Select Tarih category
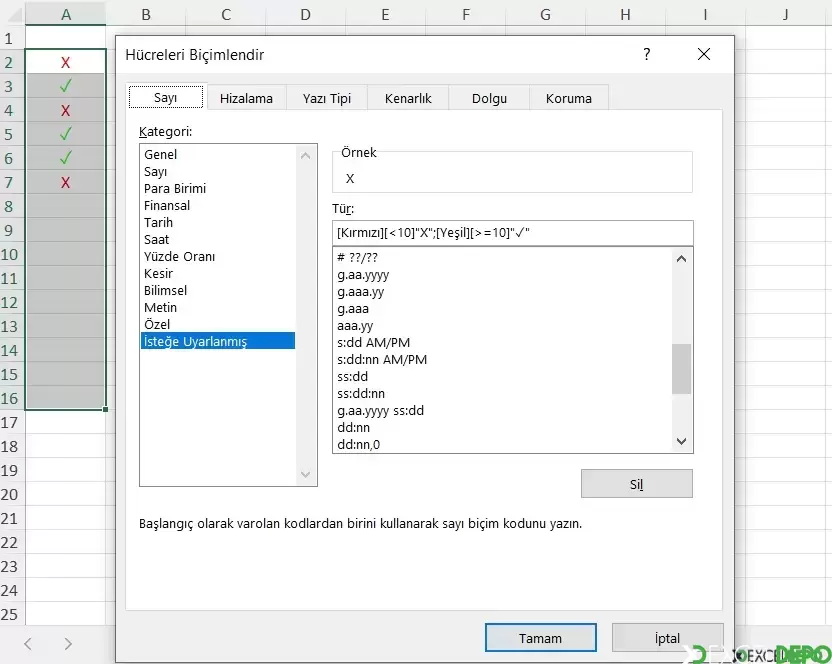Screen dimensions: 832x664 pyautogui.click(x=218, y=222)
